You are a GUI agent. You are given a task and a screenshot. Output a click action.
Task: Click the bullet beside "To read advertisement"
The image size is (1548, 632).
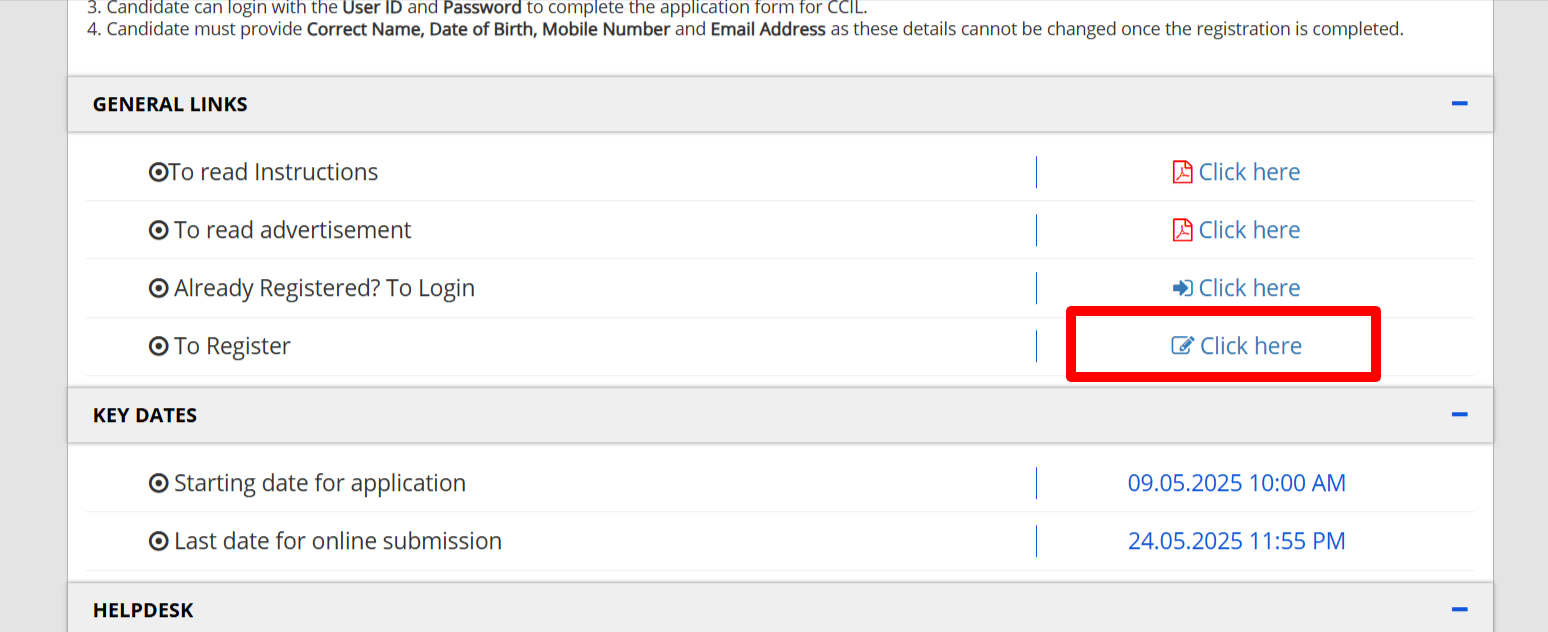click(157, 230)
